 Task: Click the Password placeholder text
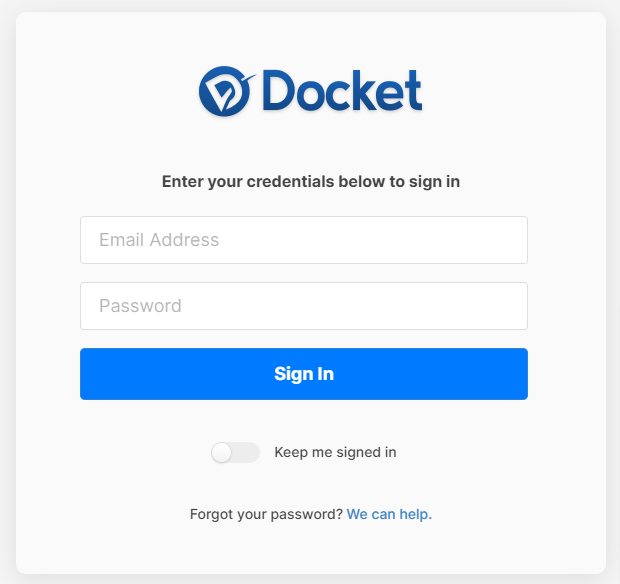(140, 306)
